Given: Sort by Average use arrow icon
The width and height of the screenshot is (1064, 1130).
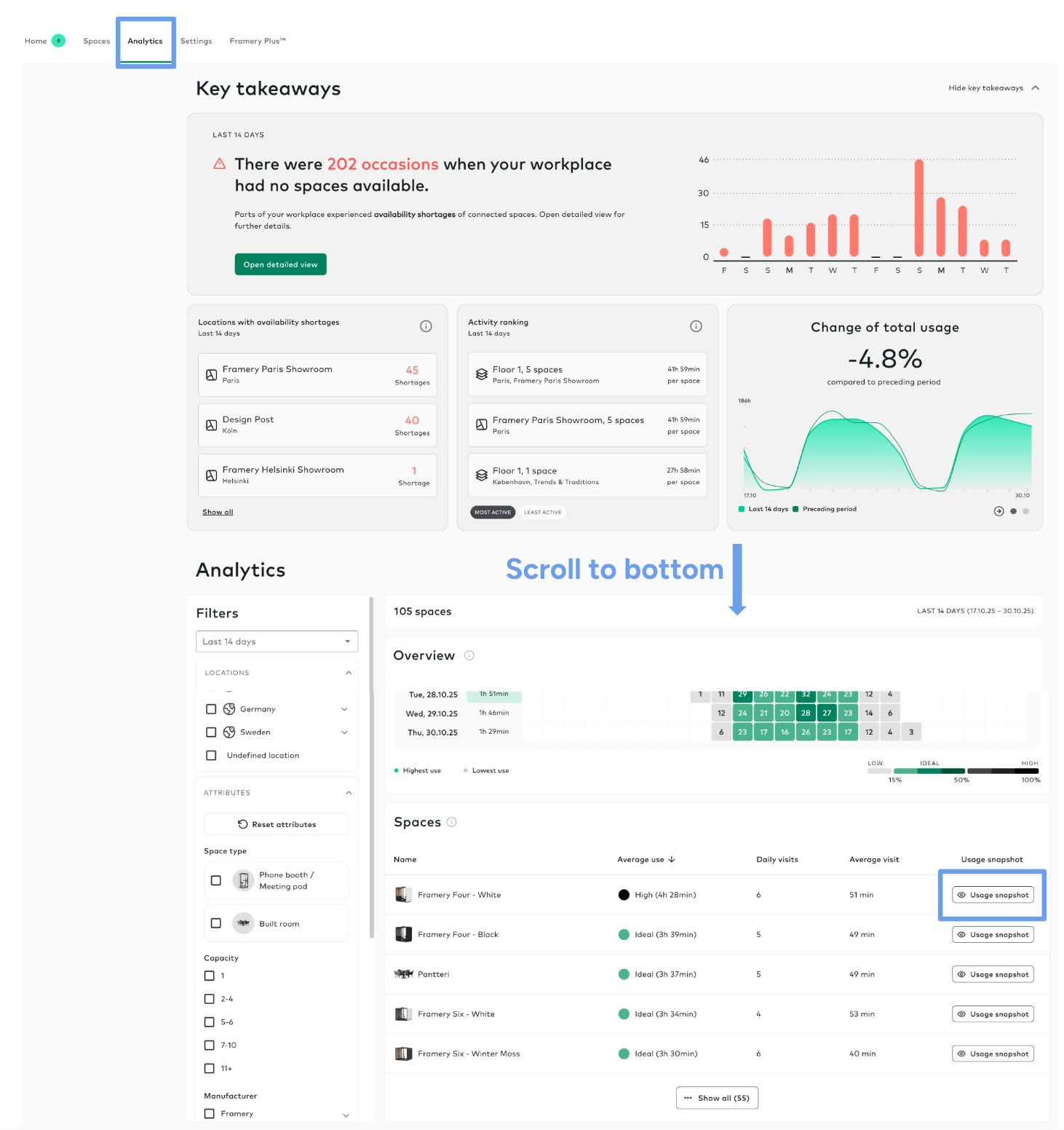Looking at the screenshot, I should tap(672, 860).
